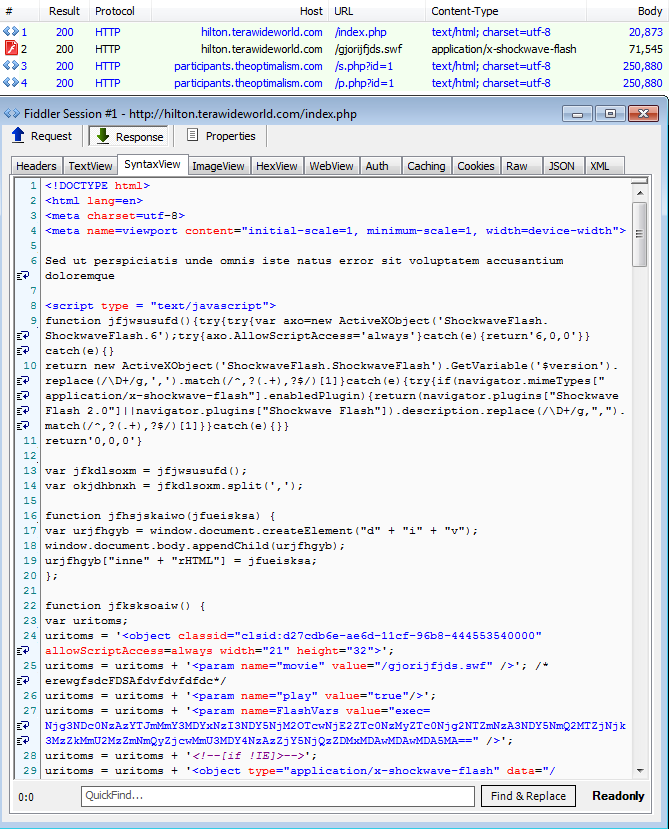Click the Readonly label
The width and height of the screenshot is (669, 829).
click(x=618, y=796)
